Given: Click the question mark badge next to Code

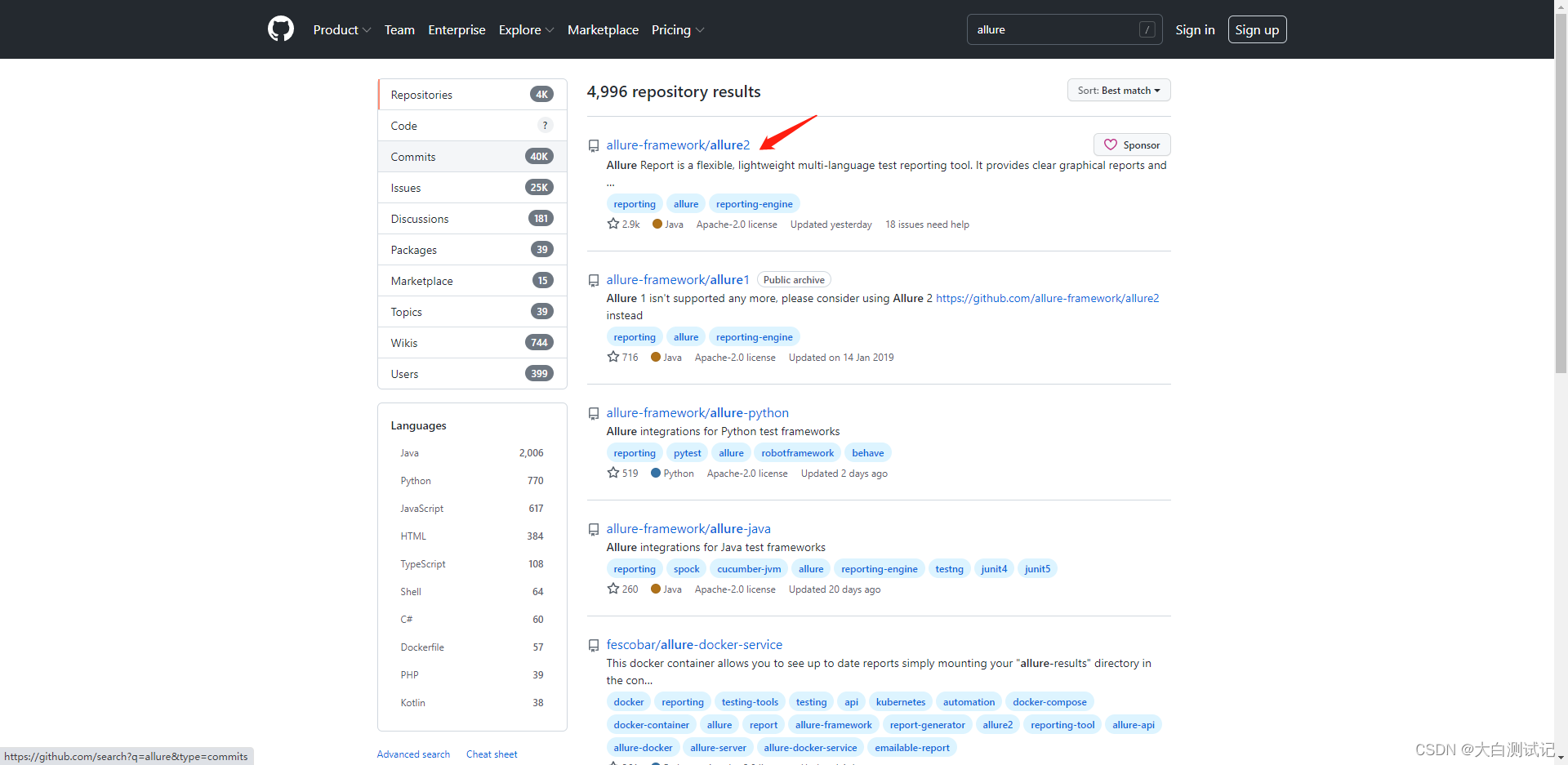Looking at the screenshot, I should tap(545, 125).
